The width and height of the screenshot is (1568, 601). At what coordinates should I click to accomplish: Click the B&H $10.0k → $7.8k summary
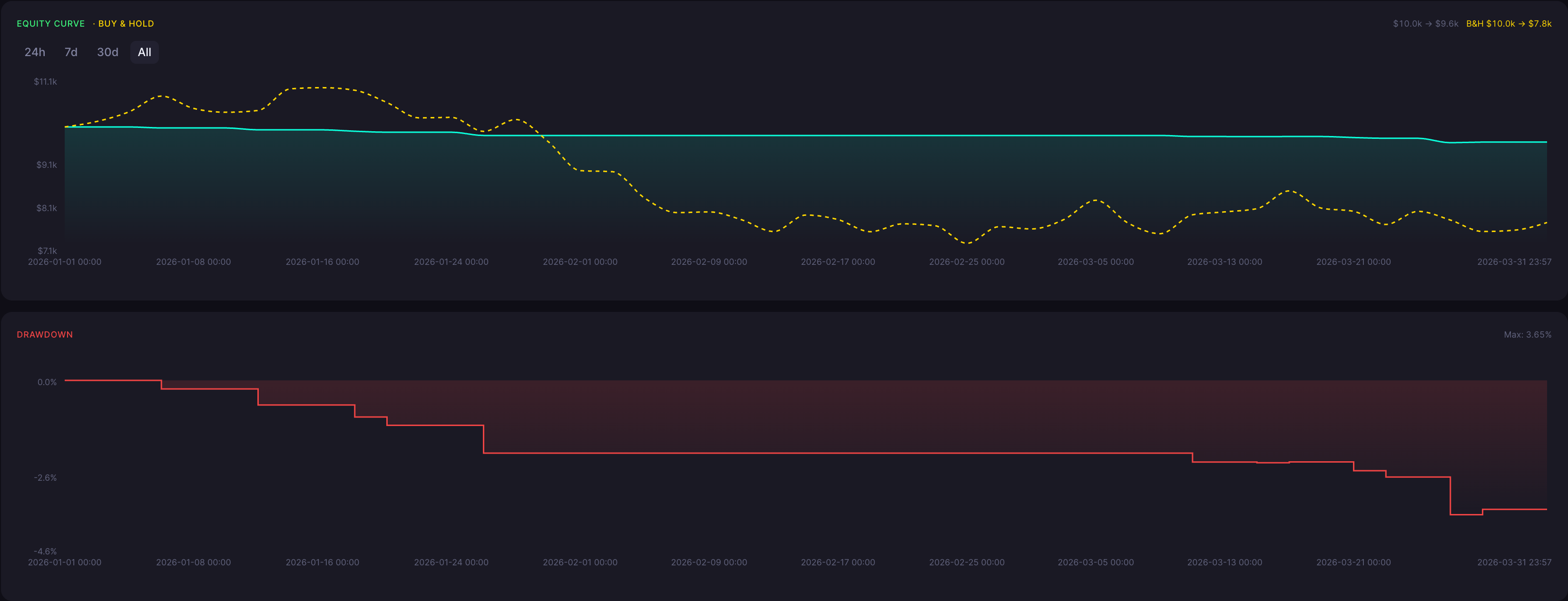click(x=1509, y=24)
